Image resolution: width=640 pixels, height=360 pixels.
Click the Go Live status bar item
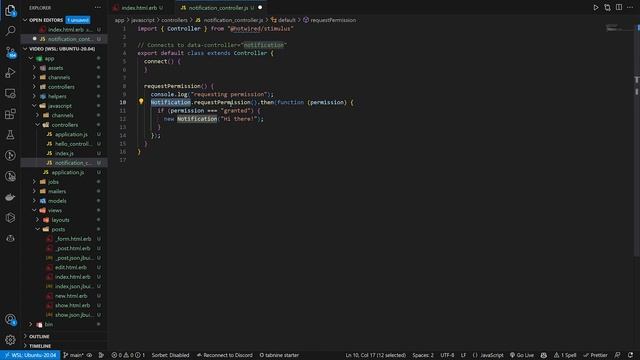click(522, 355)
